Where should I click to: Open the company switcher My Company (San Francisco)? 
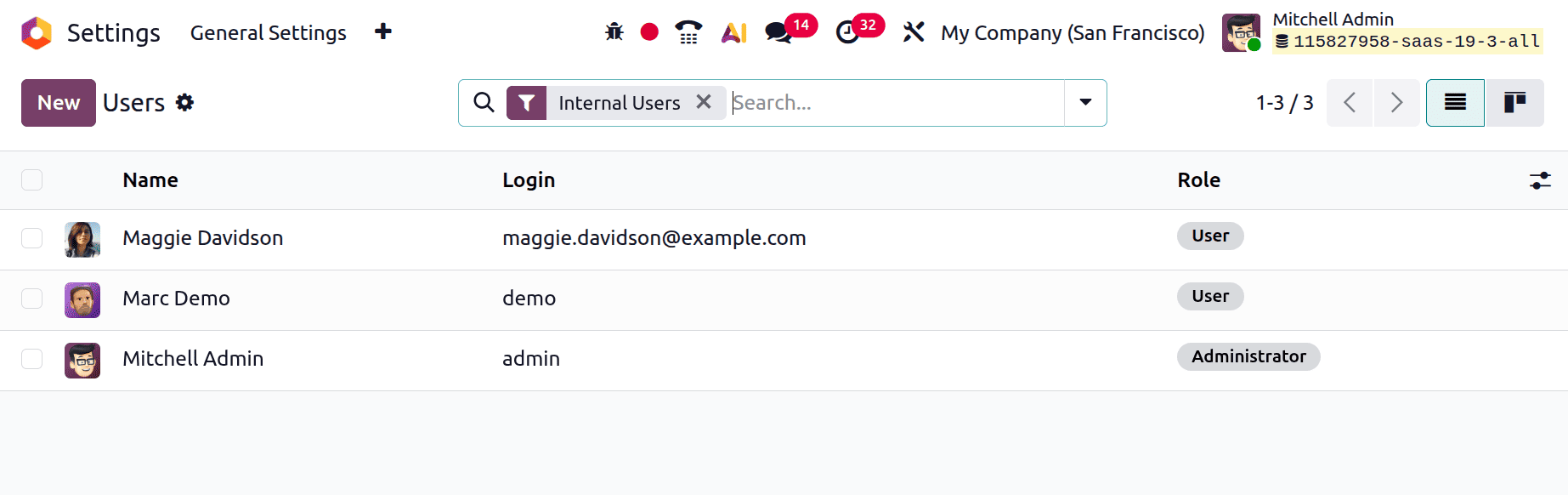1073,32
